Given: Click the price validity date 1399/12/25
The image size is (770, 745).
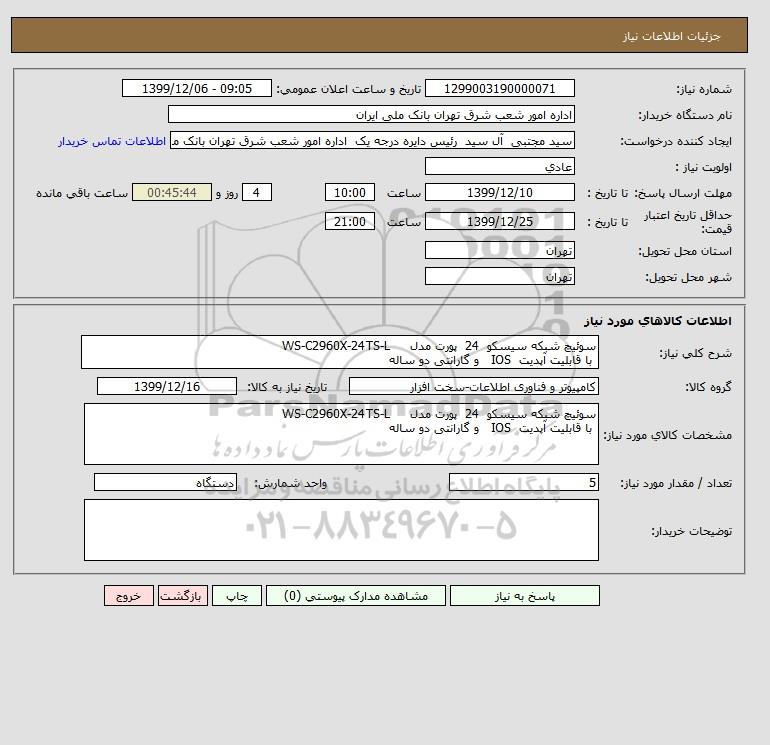Looking at the screenshot, I should [x=499, y=221].
